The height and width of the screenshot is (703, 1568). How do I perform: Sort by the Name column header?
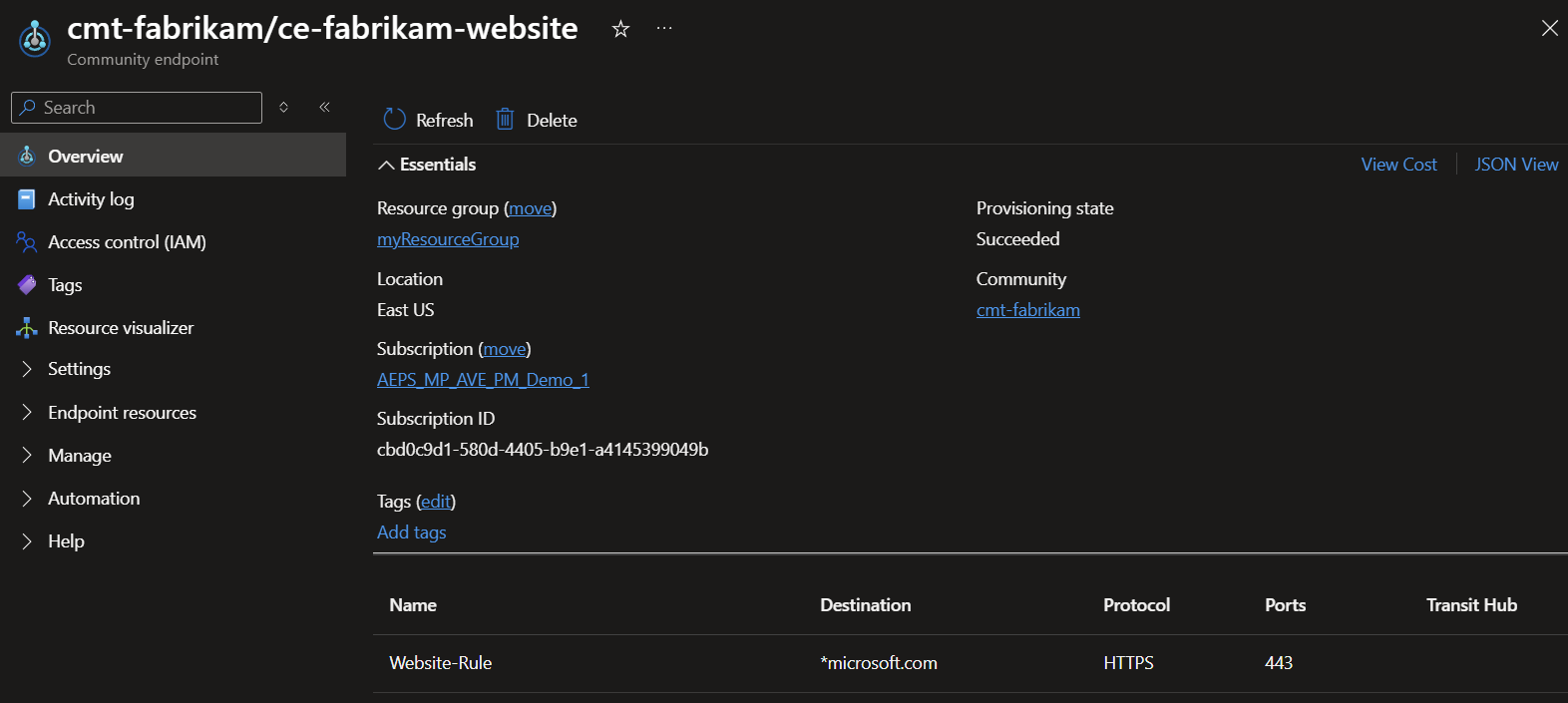click(x=413, y=605)
